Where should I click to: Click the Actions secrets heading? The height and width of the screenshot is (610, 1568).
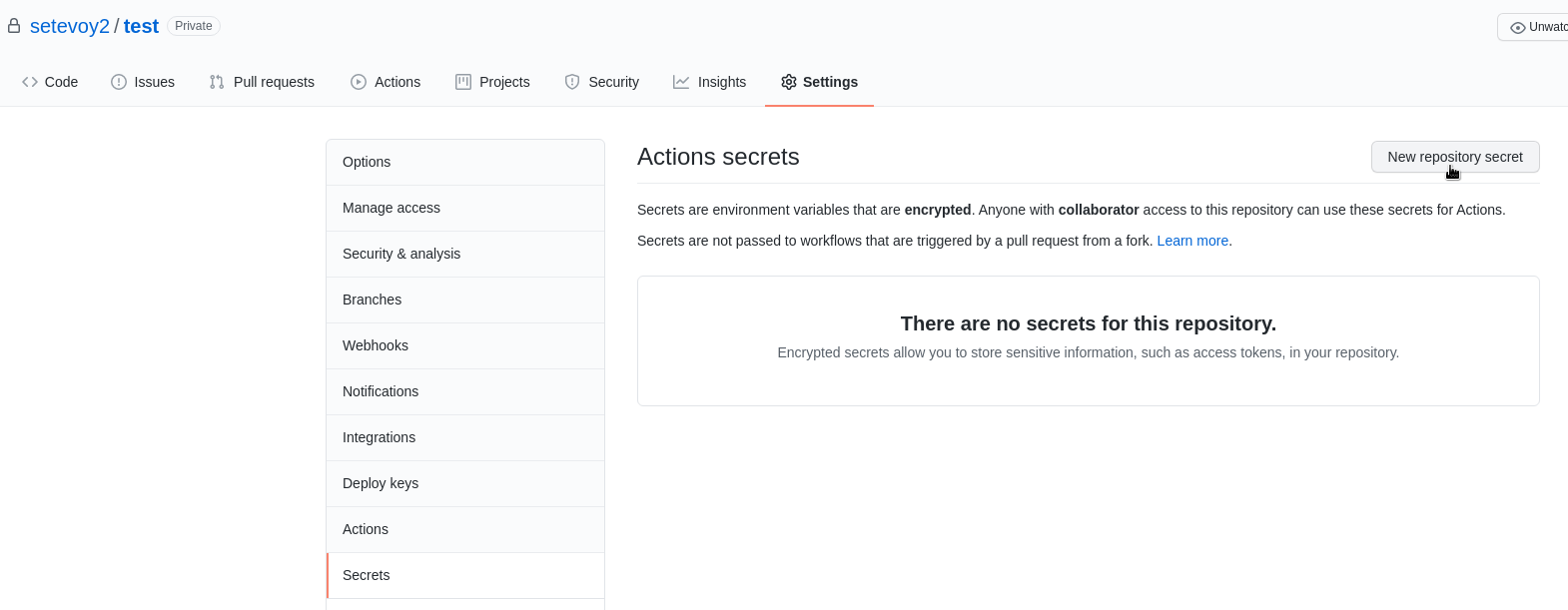(718, 157)
